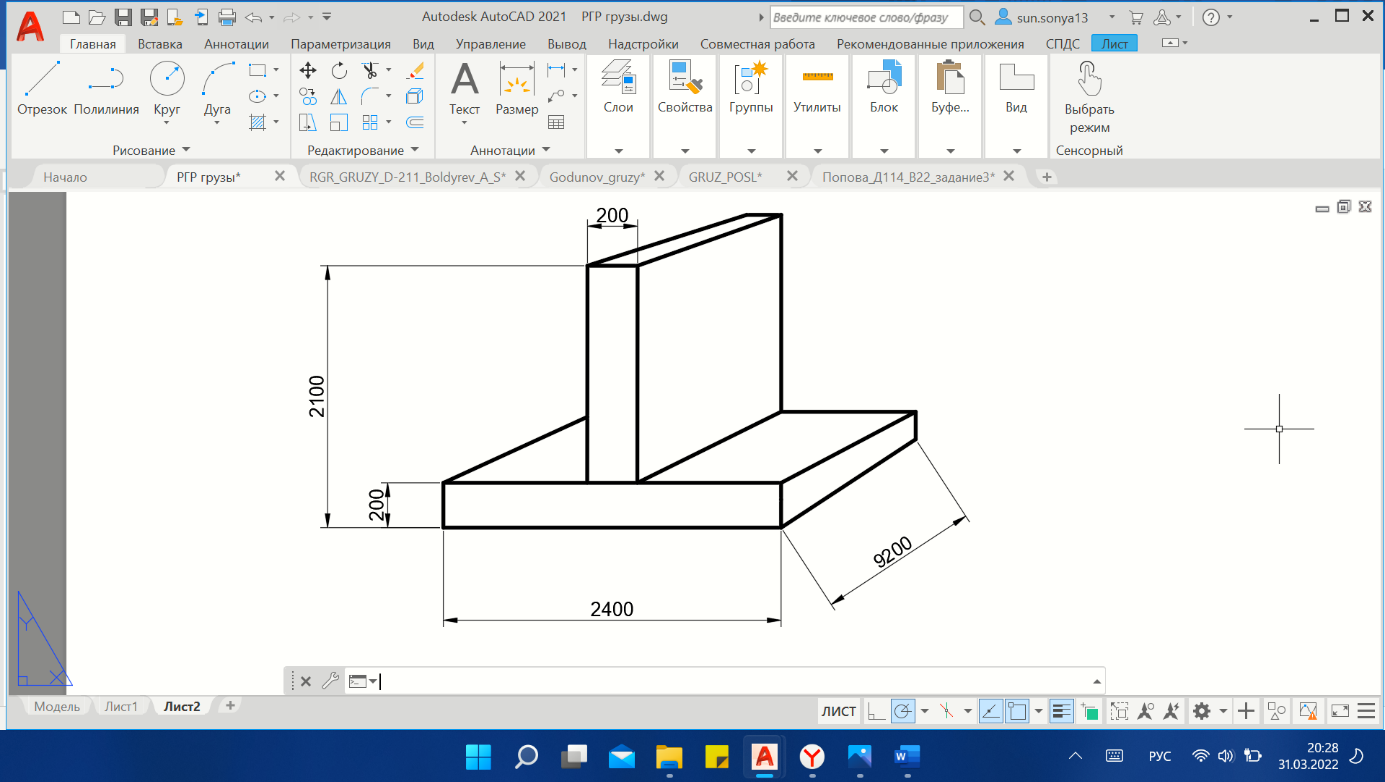This screenshot has width=1385, height=782.
Task: Open the GRUZ_POSL* drawing tab
Action: tap(726, 177)
